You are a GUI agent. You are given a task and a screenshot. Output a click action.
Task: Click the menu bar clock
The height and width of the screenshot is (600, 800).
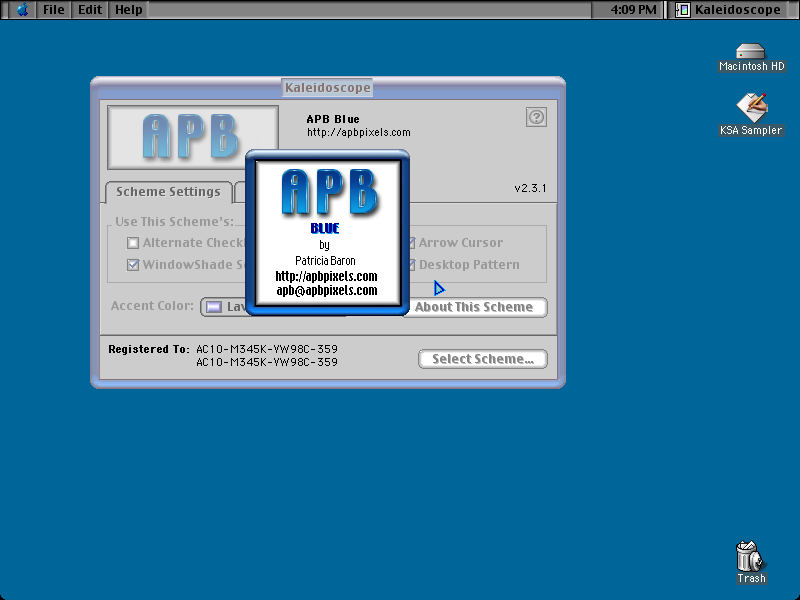point(633,10)
